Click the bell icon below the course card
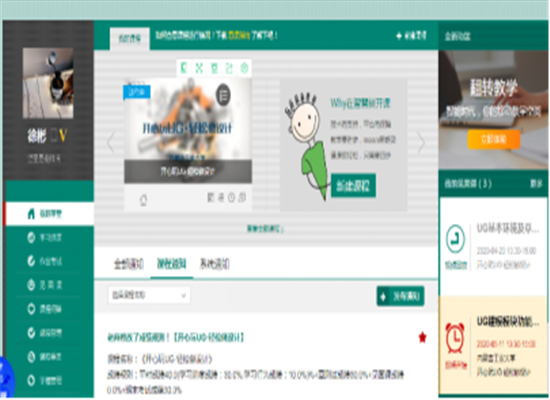This screenshot has width=550, height=400. (143, 200)
